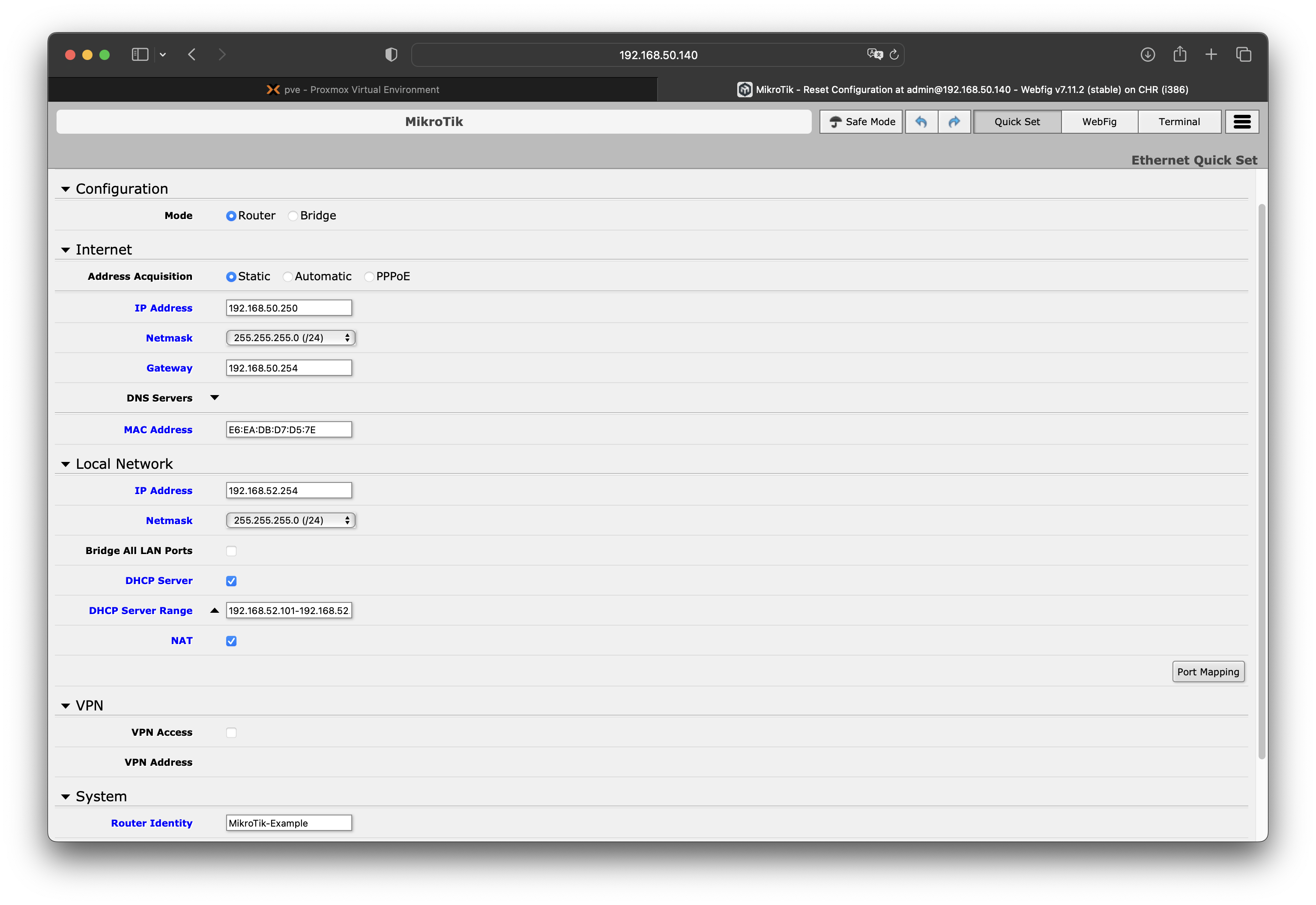Click the Port Mapping button
This screenshot has height=905, width=1316.
[x=1208, y=672]
